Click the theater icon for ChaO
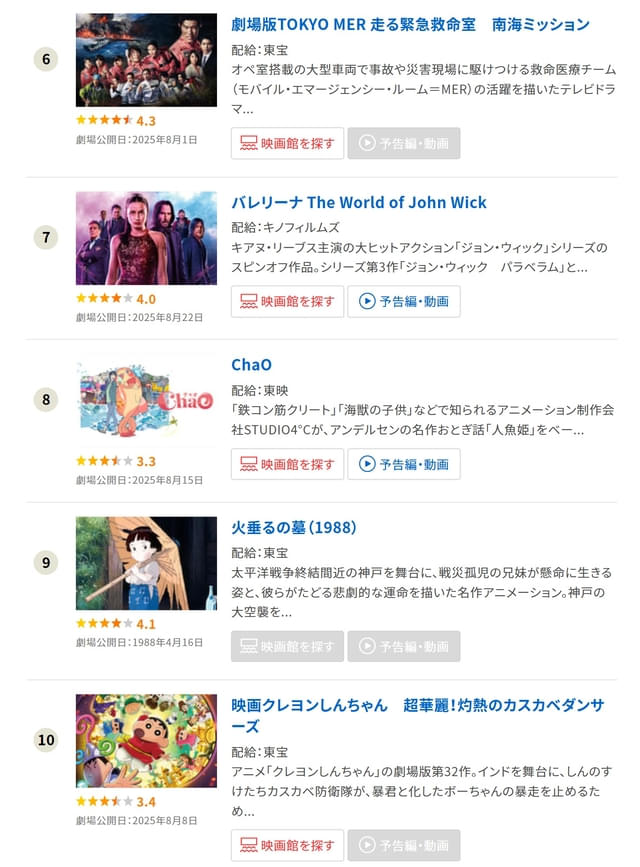The width and height of the screenshot is (640, 867). [x=249, y=464]
